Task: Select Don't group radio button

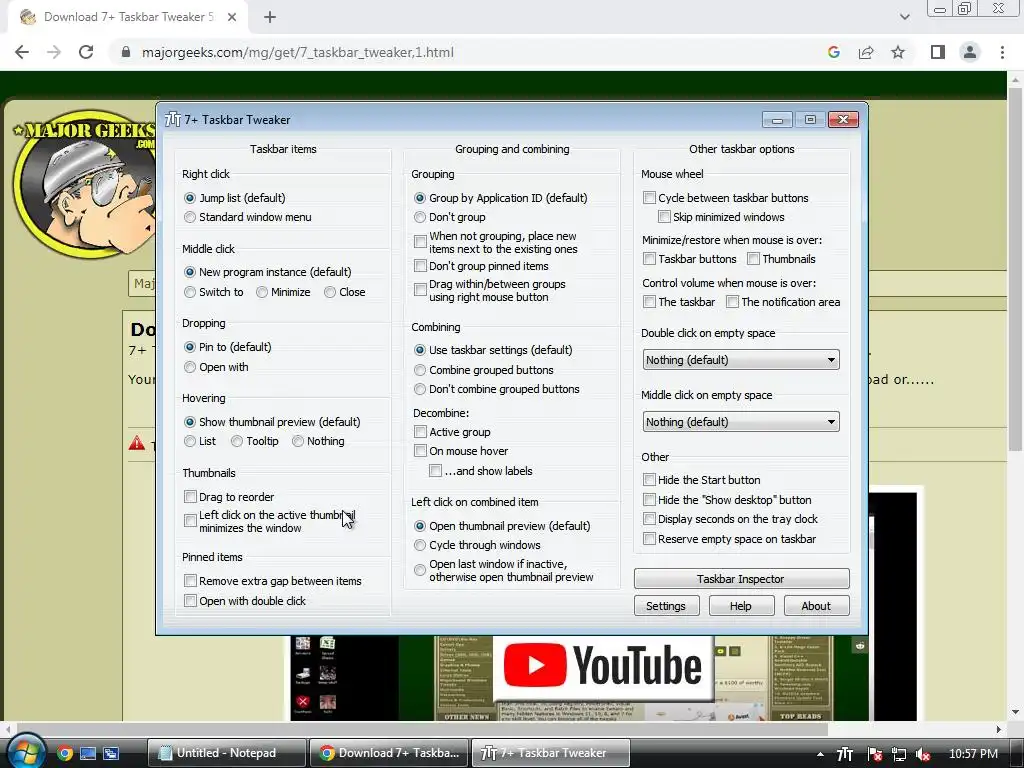Action: [420, 217]
